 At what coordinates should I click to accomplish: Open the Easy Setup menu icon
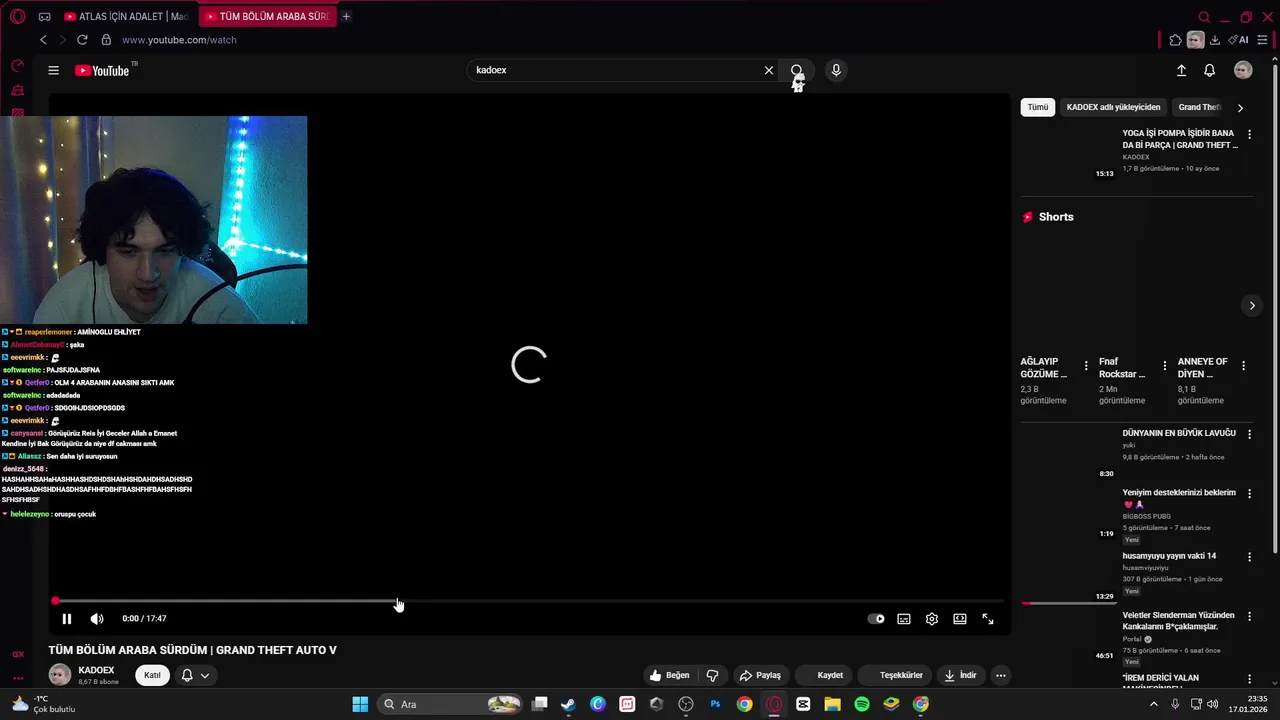tap(1262, 40)
